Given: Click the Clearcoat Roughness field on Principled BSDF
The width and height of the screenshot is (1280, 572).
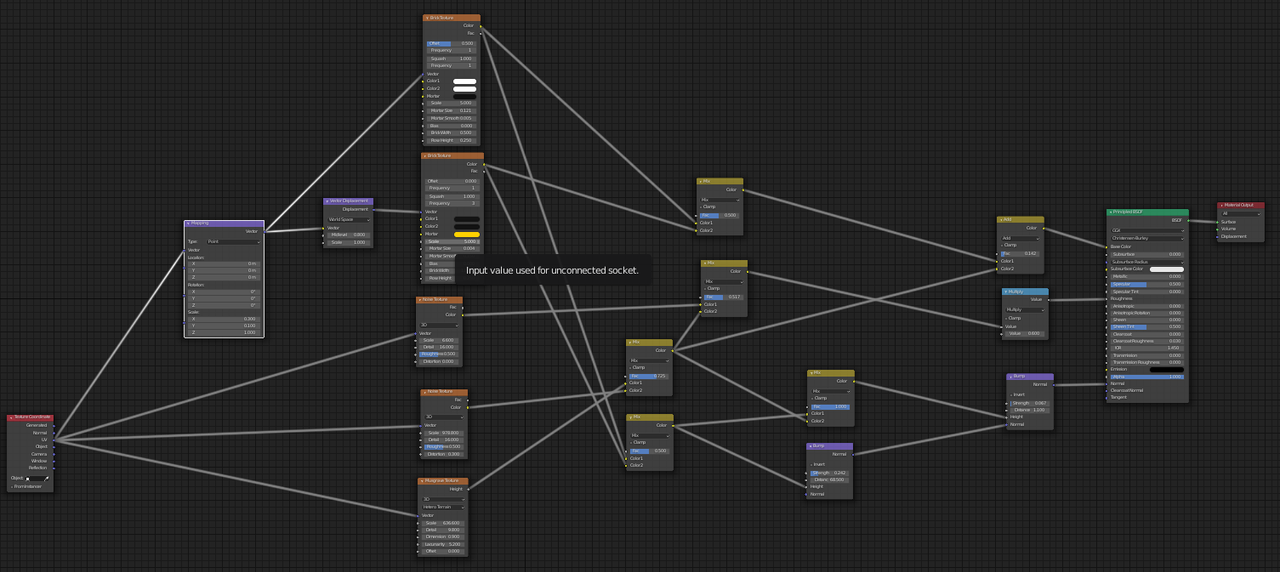Looking at the screenshot, I should (x=1147, y=341).
